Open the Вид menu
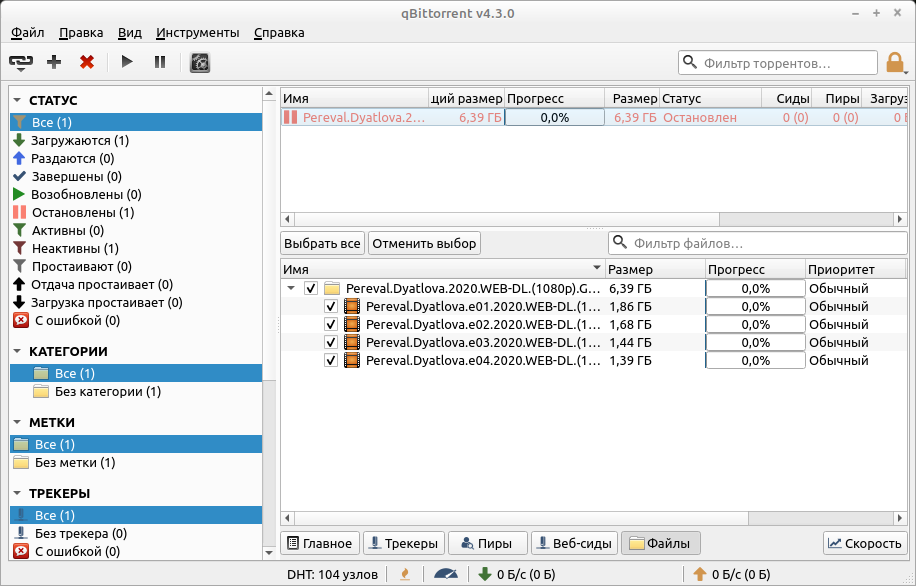 (130, 33)
